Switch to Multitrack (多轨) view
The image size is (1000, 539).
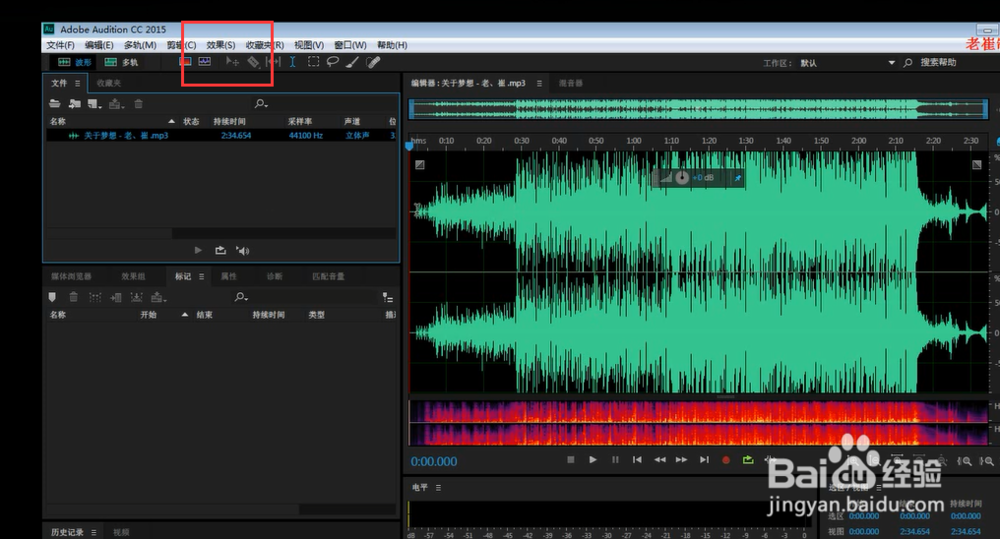pos(121,63)
